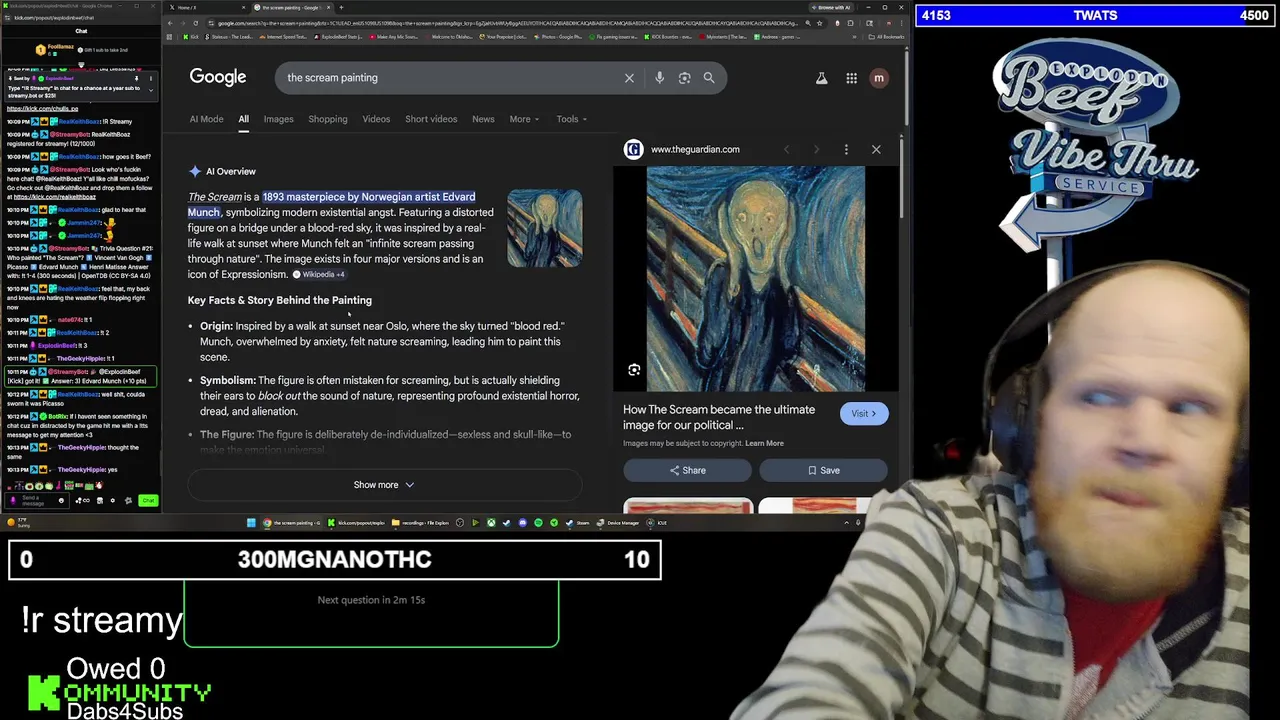Click Chat send button in Kick popout
Image resolution: width=1280 pixels, height=720 pixels.
(148, 500)
